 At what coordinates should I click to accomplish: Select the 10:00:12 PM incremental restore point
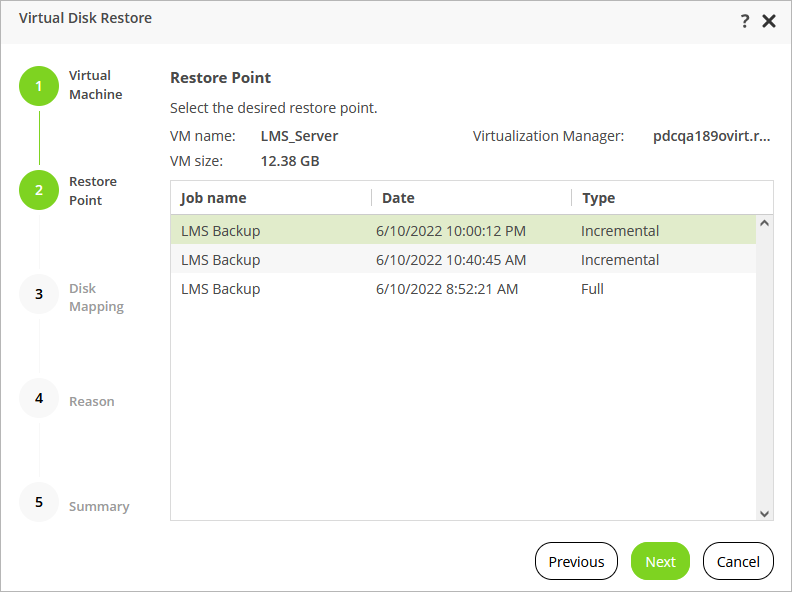click(450, 231)
